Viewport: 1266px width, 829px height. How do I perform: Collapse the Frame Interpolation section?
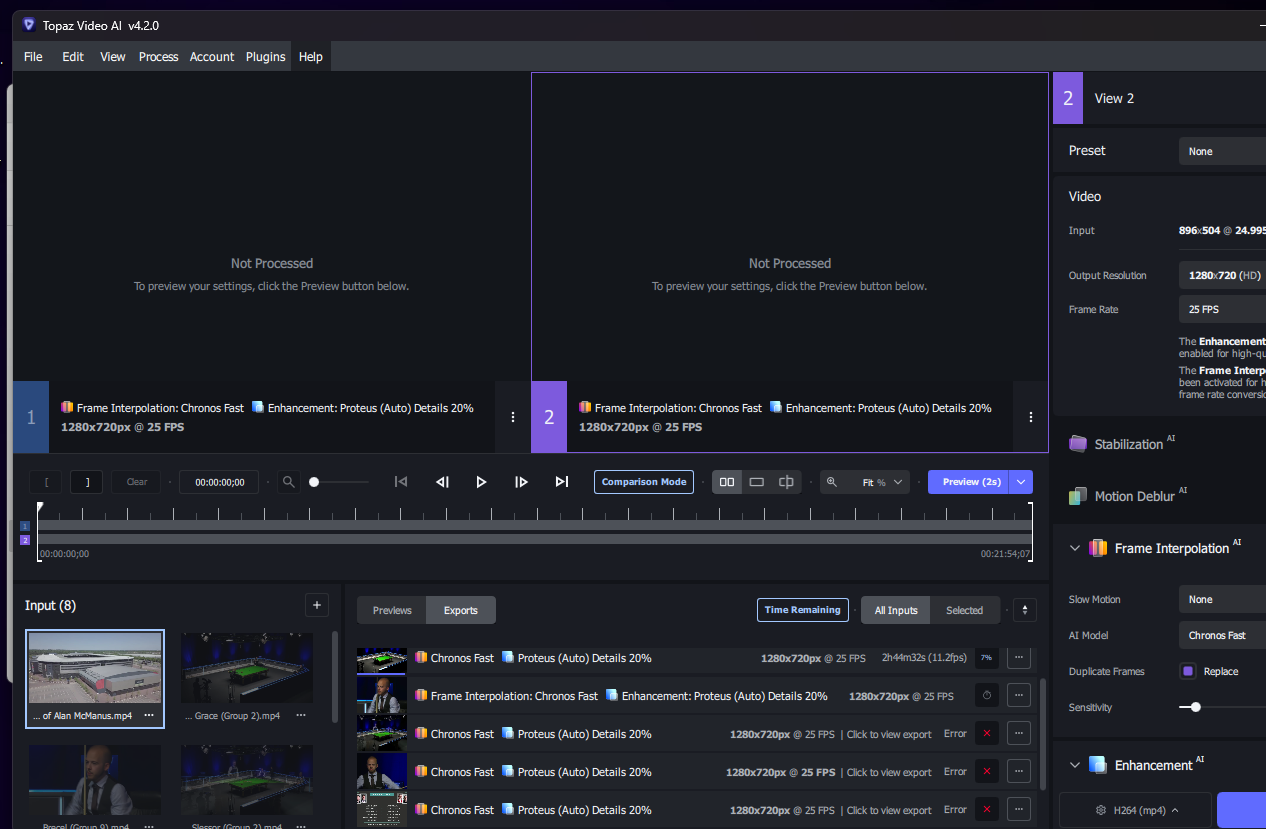pos(1075,547)
